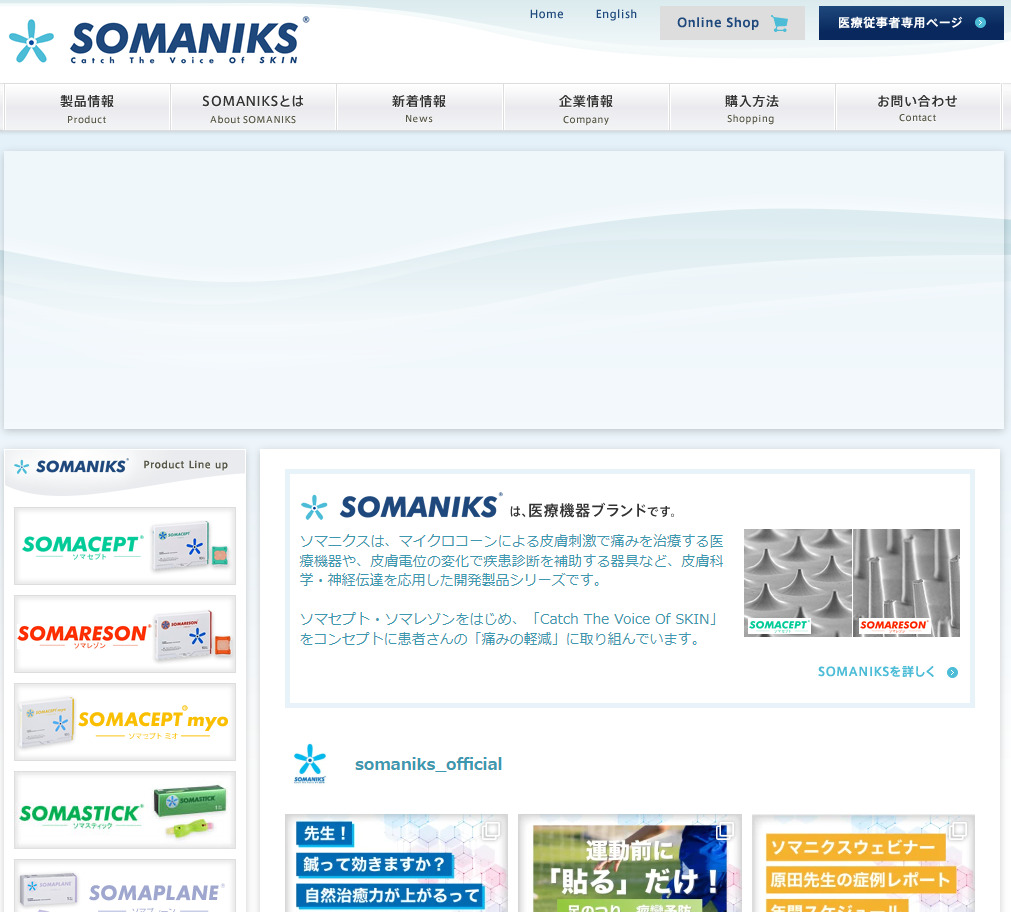
Task: Open the Home link
Action: [546, 14]
